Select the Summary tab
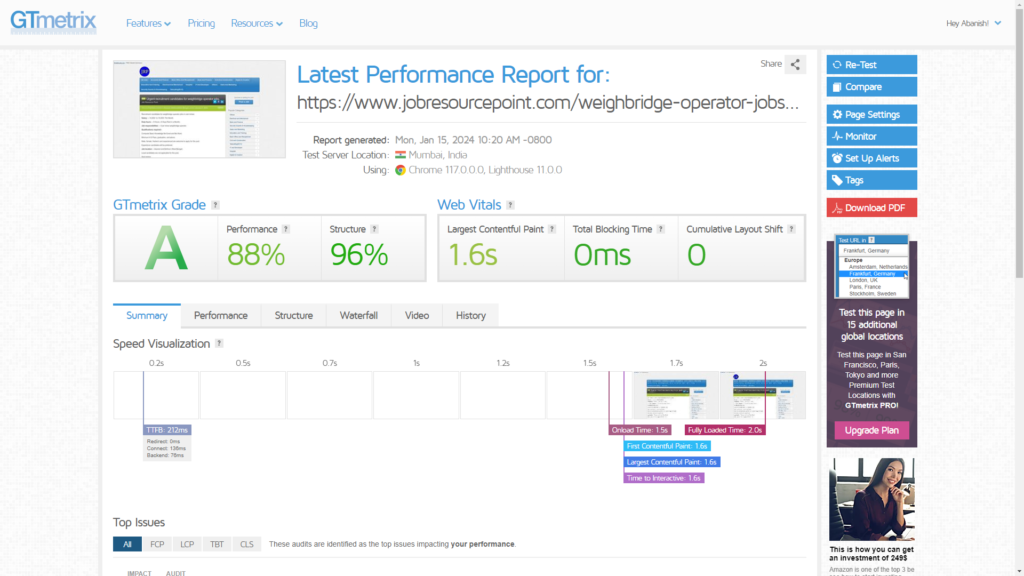 click(147, 315)
